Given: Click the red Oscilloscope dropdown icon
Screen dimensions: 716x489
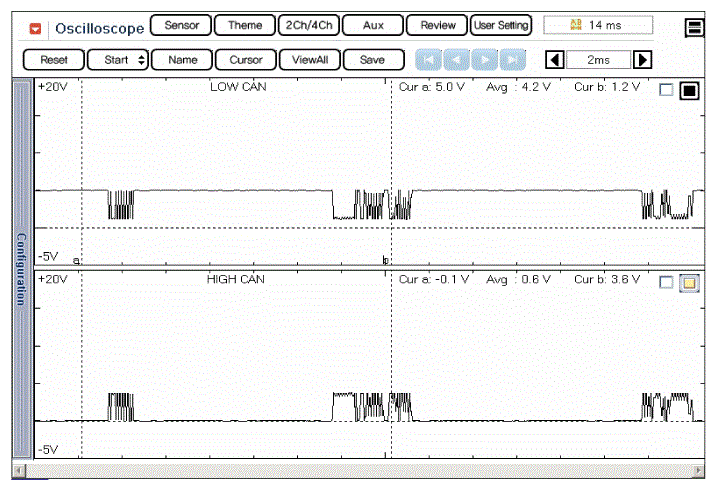Looking at the screenshot, I should pyautogui.click(x=36, y=27).
